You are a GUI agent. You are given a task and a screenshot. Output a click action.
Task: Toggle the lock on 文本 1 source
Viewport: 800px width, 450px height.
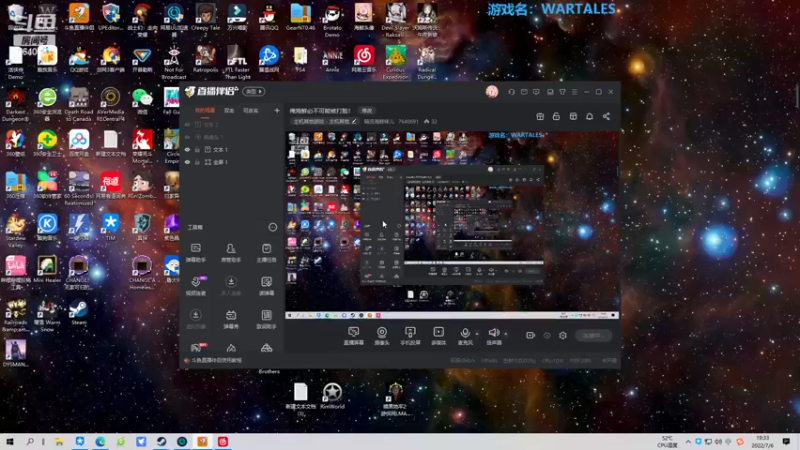[197, 149]
